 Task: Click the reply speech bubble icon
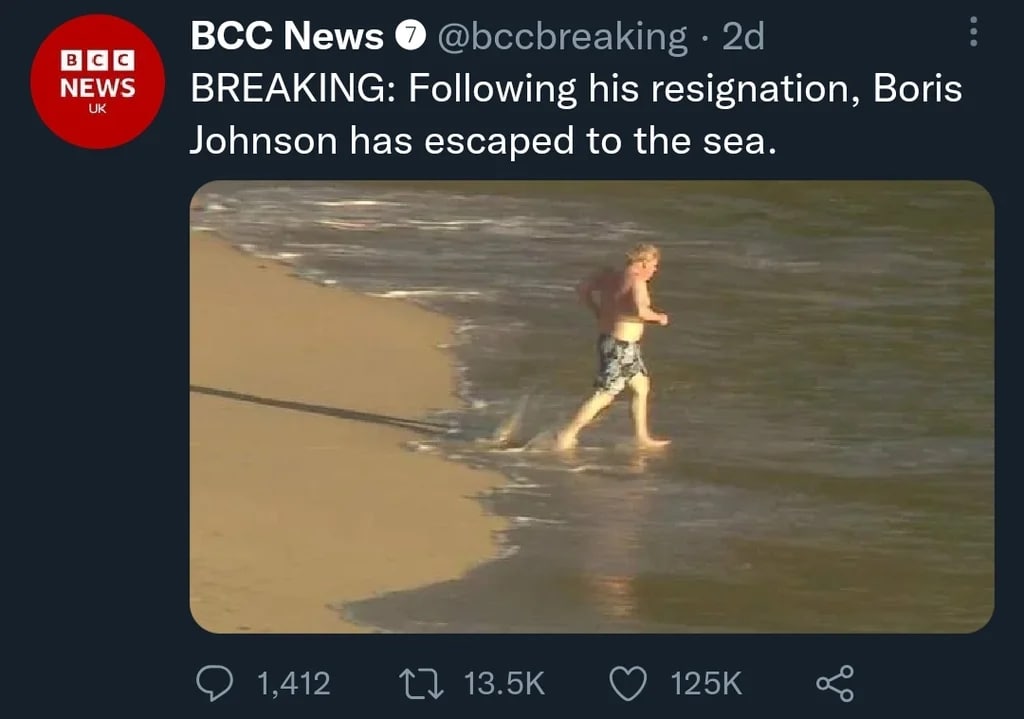[211, 683]
